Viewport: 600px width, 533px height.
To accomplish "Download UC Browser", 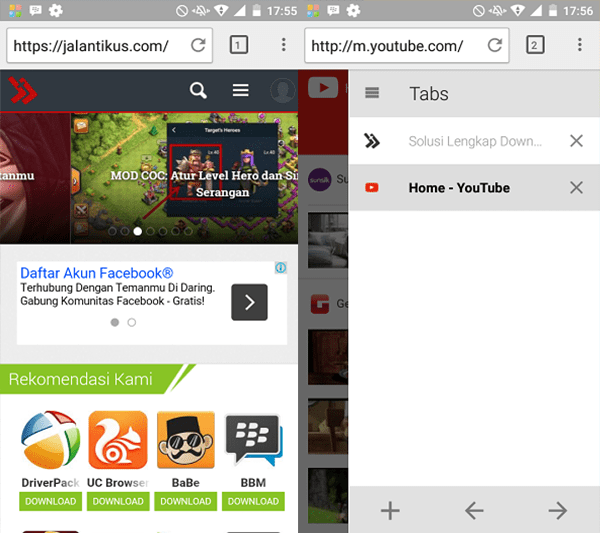I will (118, 501).
